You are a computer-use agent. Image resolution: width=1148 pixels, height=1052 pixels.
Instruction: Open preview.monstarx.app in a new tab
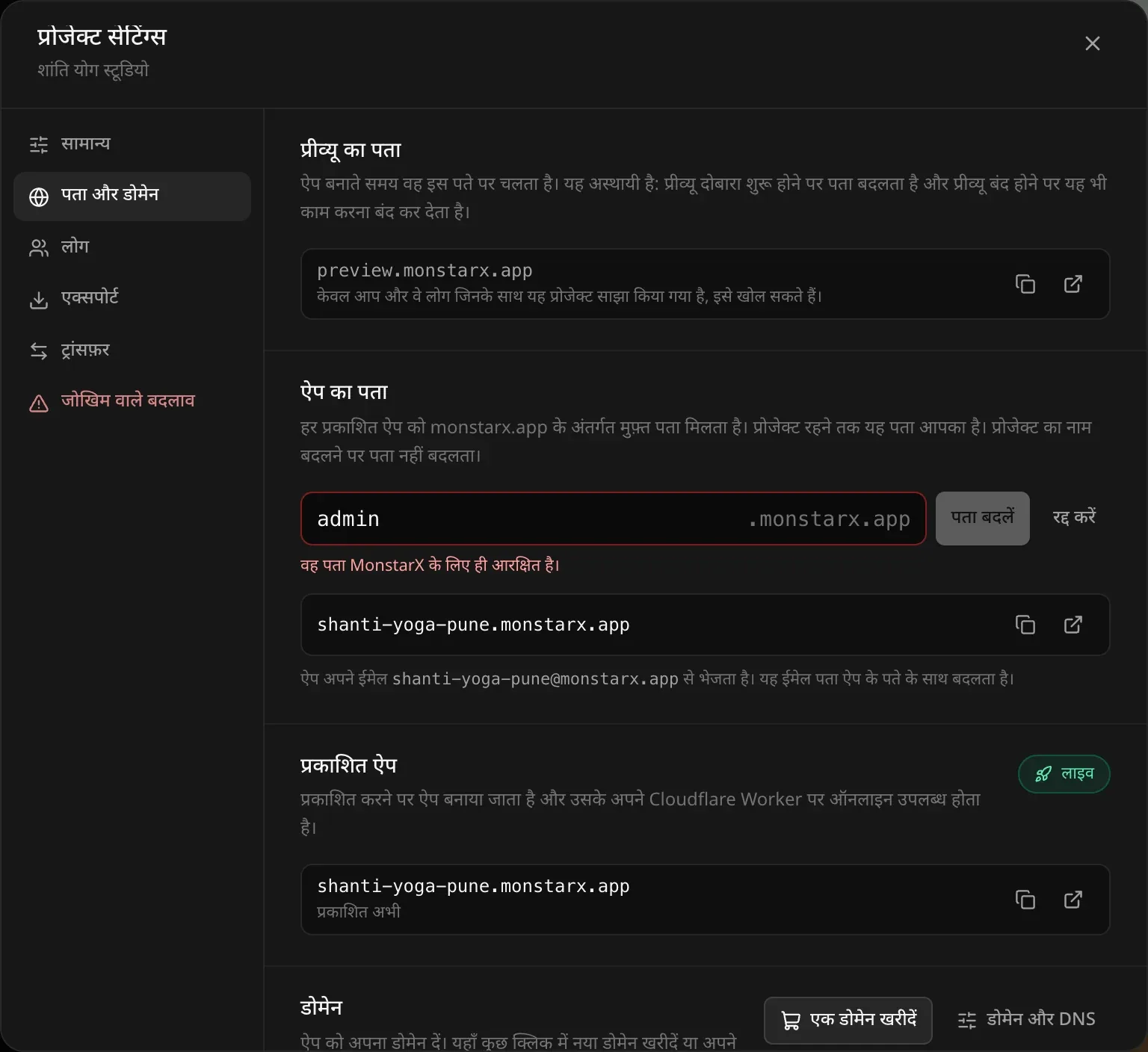pos(1073,284)
